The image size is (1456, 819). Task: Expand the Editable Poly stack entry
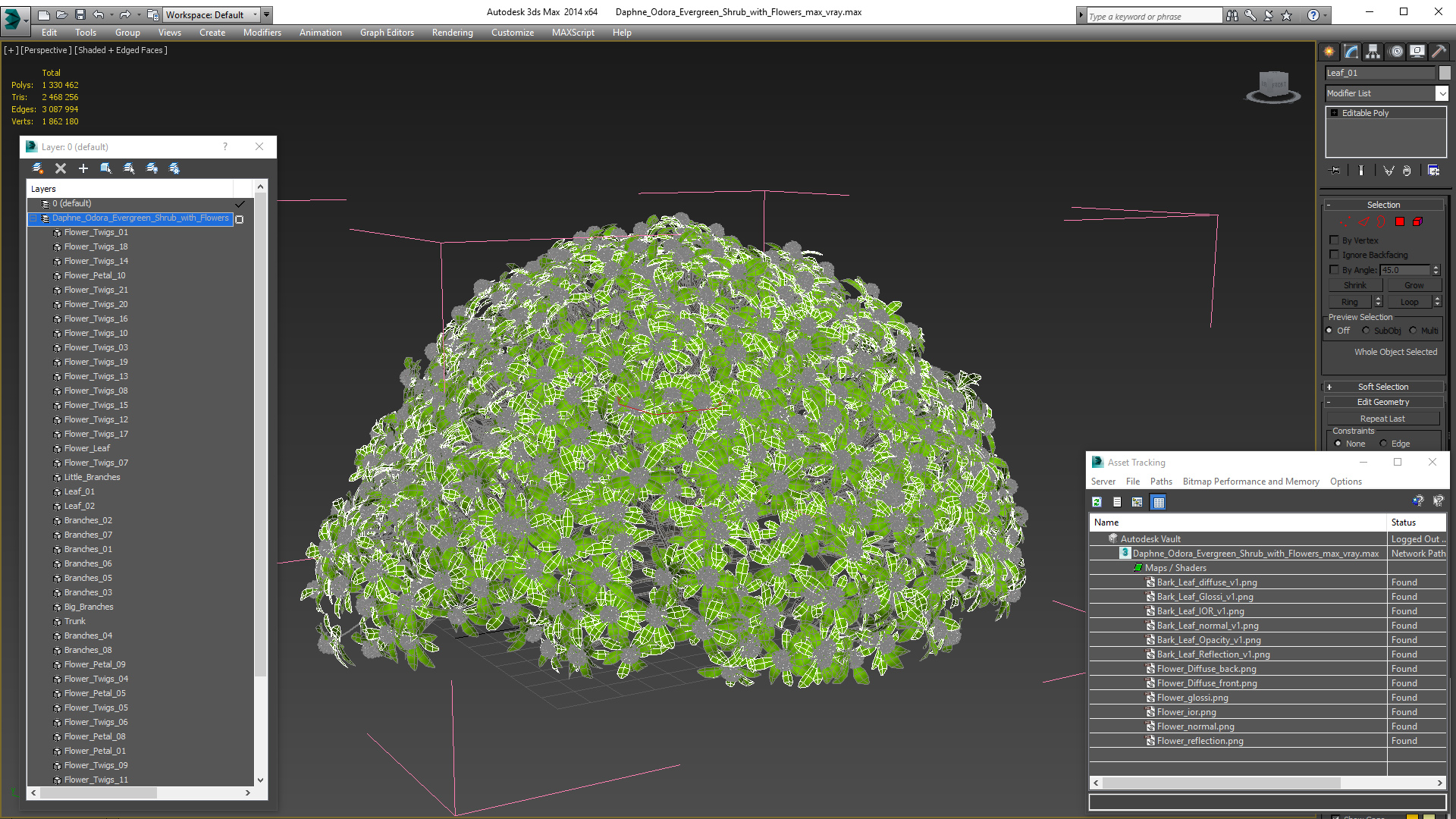pyautogui.click(x=1334, y=113)
